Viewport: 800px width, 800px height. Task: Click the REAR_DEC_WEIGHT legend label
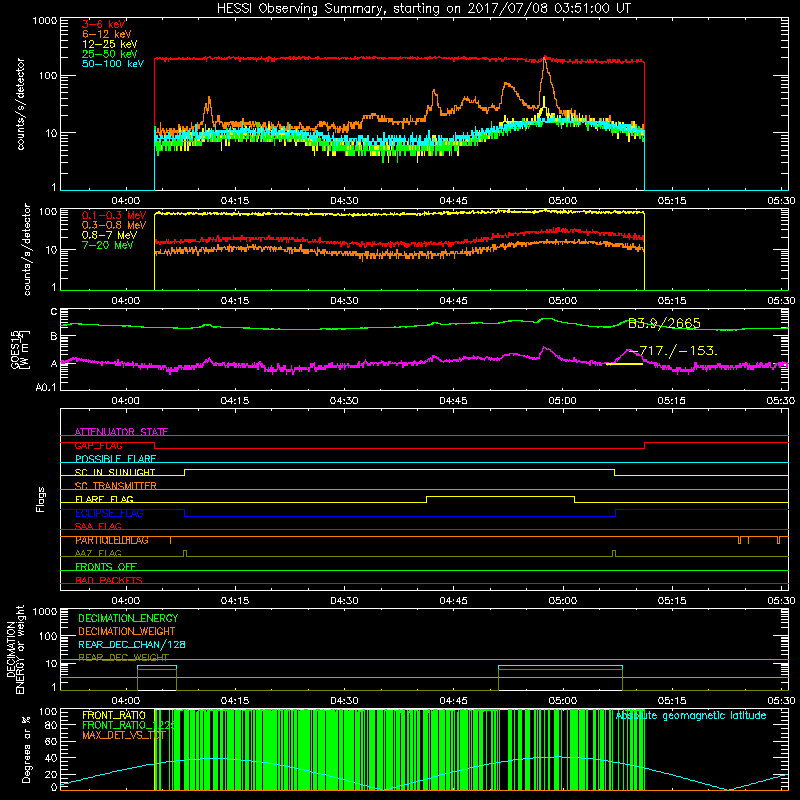point(123,657)
